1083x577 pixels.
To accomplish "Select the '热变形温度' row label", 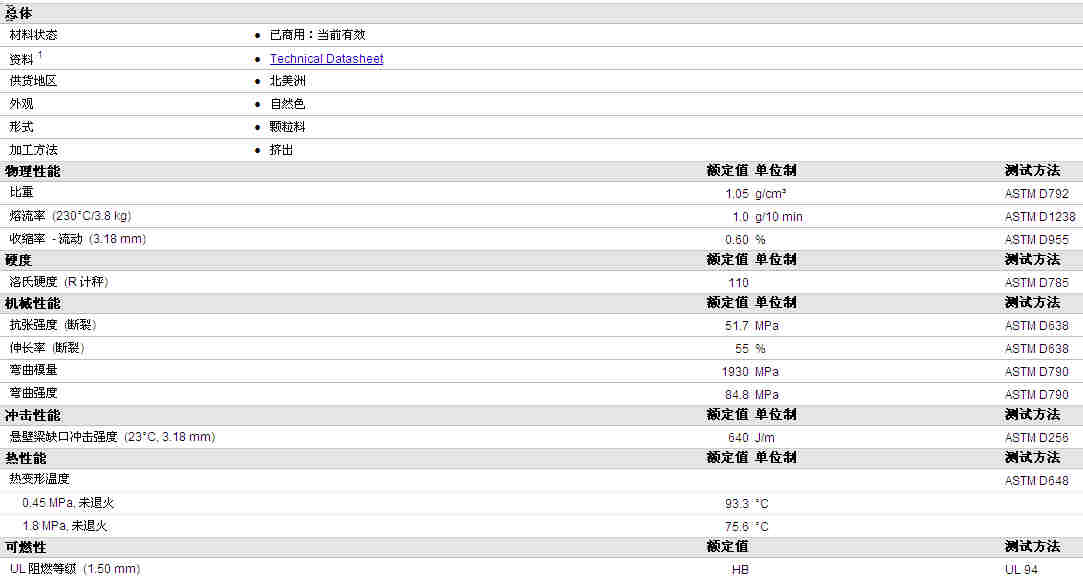I will coord(39,479).
